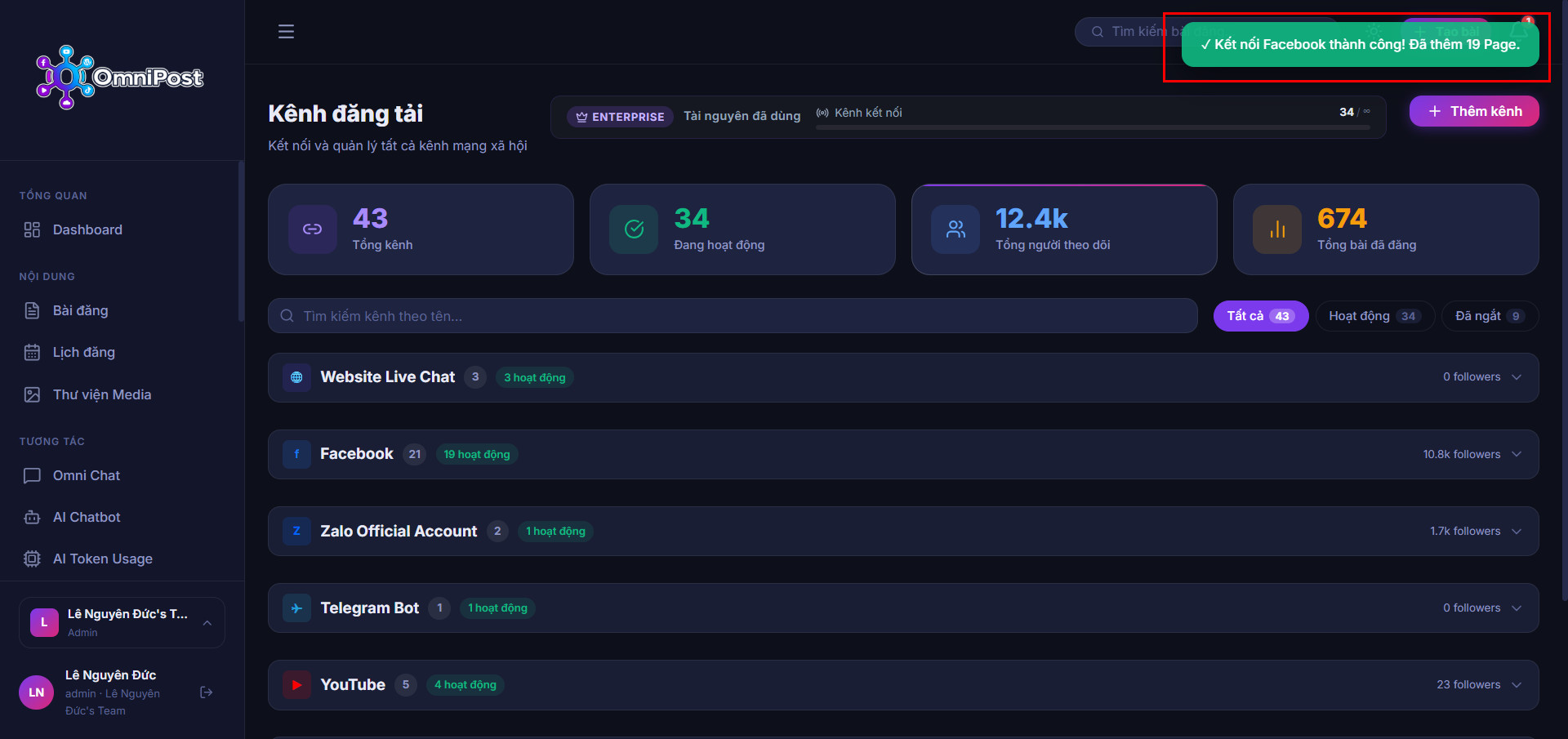Screen dimensions: 1568x739
Task: Open Thư viện Media via its image icon
Action: 32,394
